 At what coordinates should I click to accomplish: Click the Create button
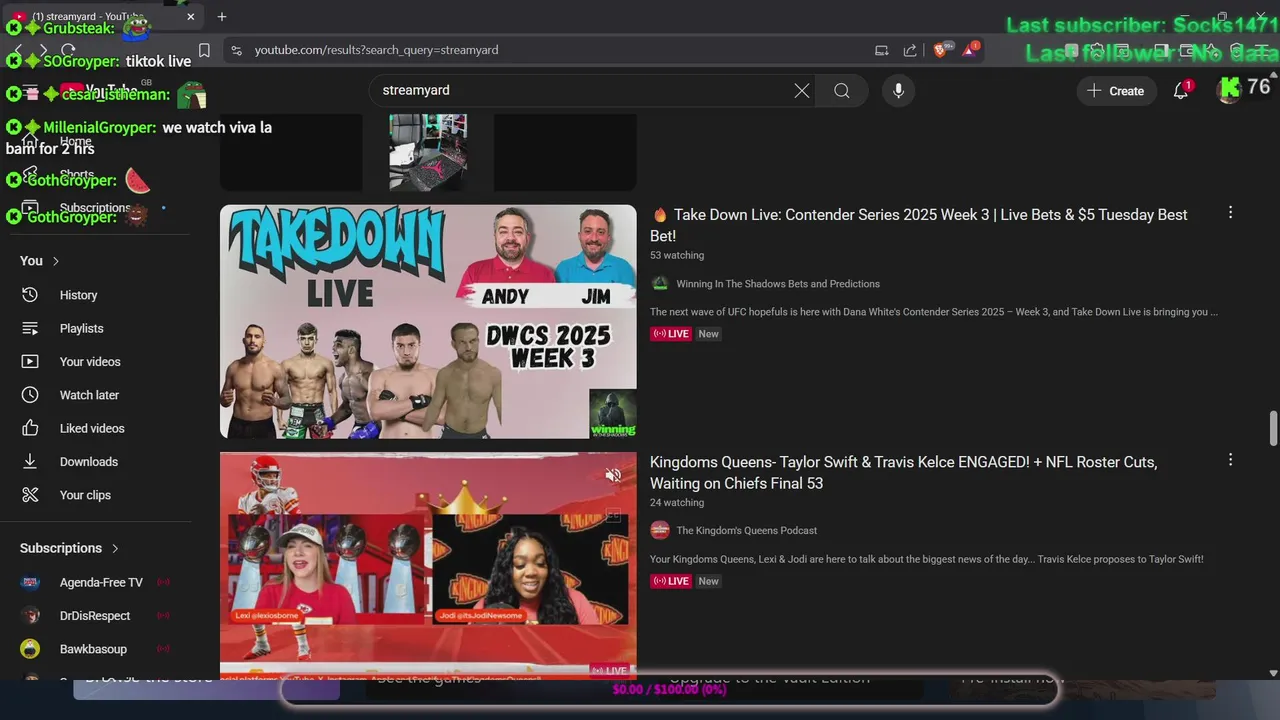tap(1116, 91)
